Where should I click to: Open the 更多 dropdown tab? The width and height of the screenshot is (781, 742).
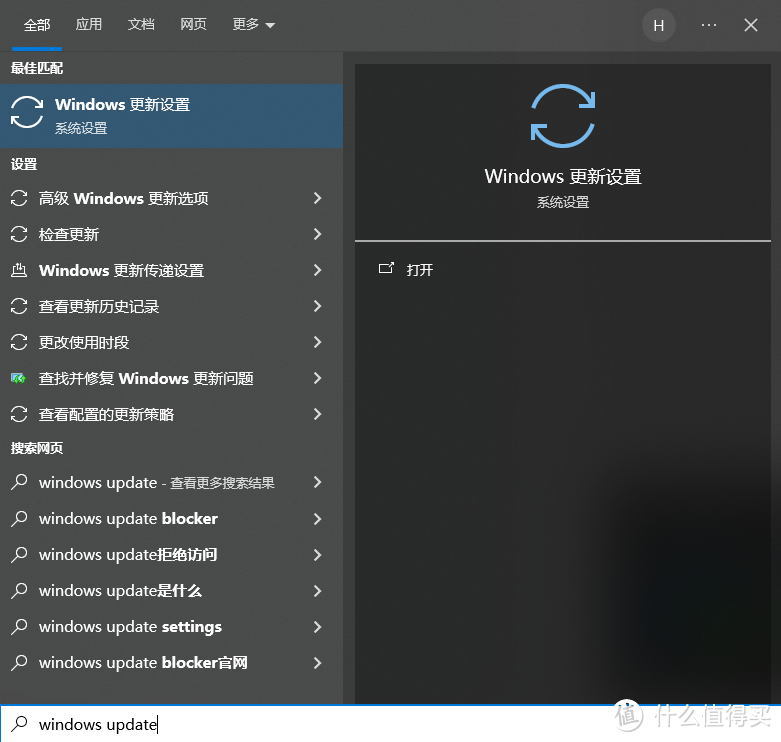click(x=253, y=24)
